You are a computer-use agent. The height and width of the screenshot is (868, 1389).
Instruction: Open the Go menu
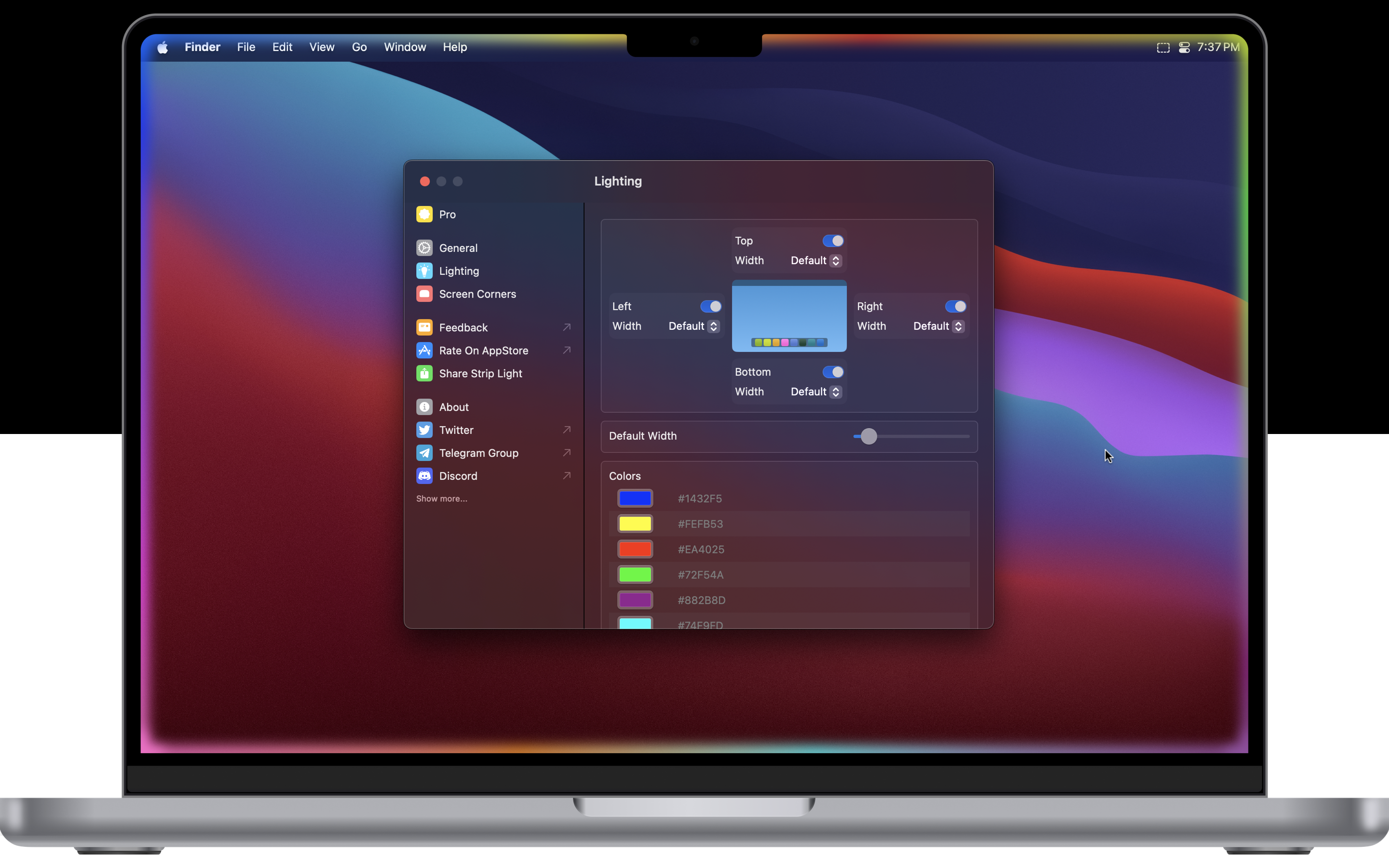pyautogui.click(x=359, y=47)
